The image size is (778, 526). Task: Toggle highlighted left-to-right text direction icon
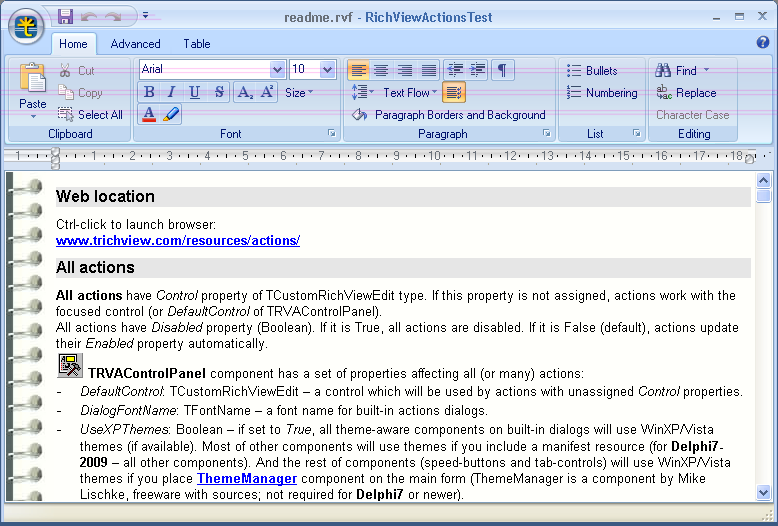pyautogui.click(x=454, y=92)
